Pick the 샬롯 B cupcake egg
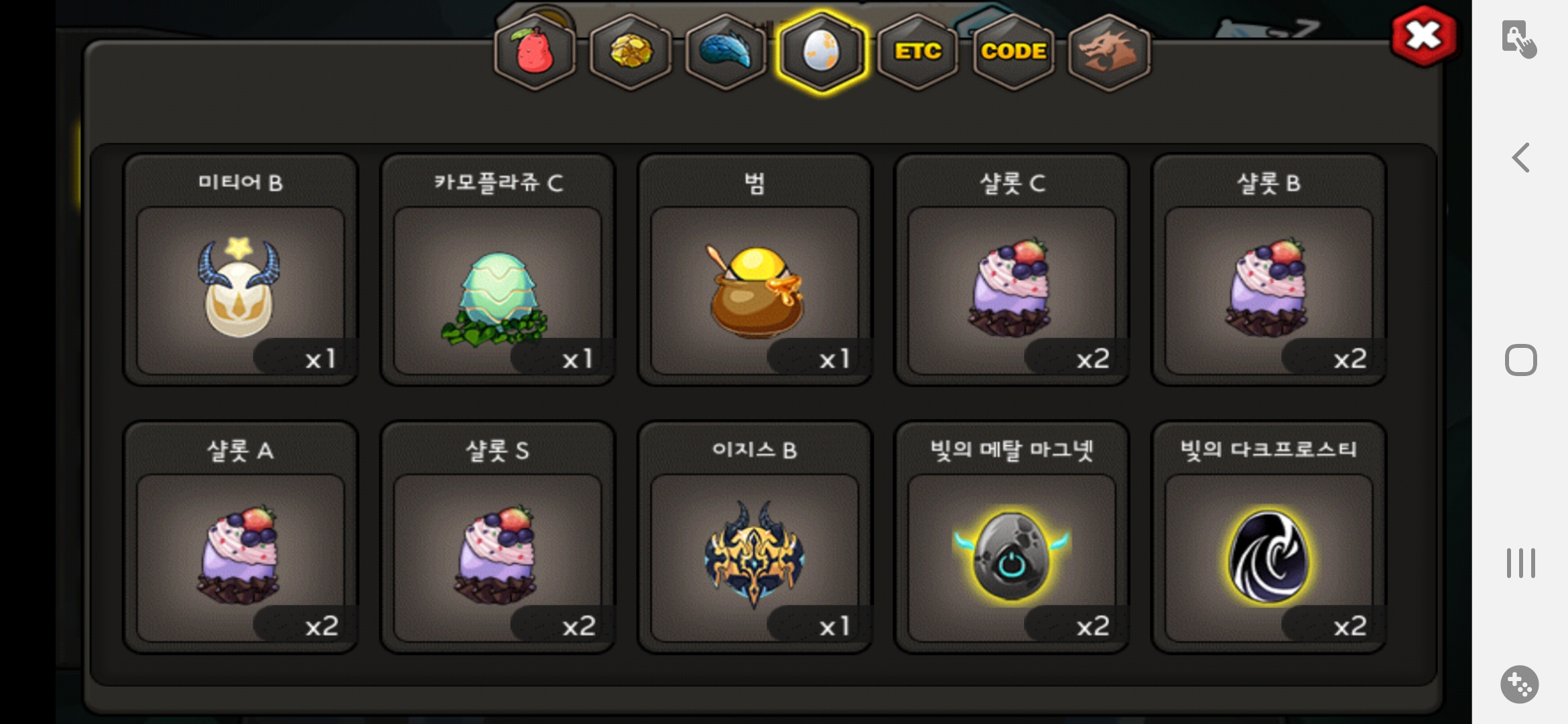This screenshot has width=1568, height=724. (1269, 270)
